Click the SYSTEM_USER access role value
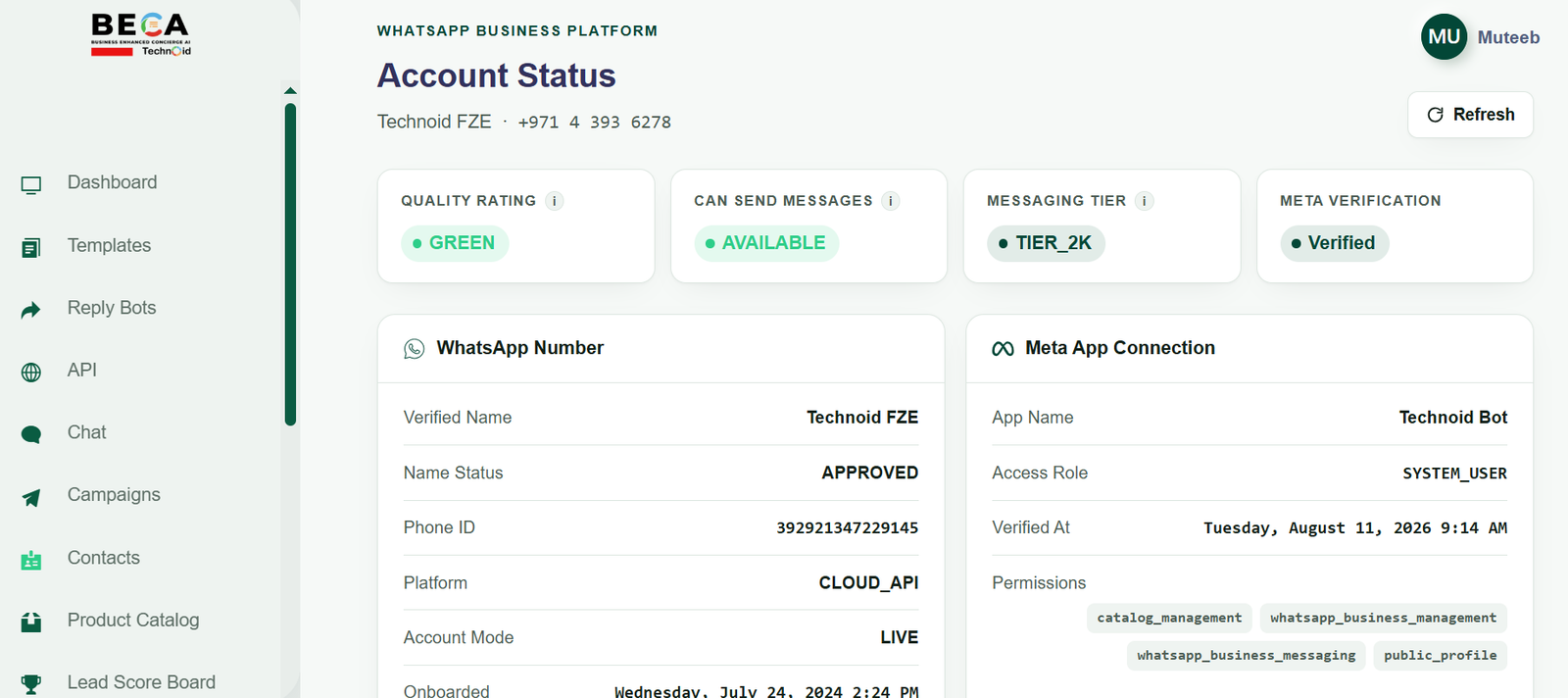This screenshot has height=698, width=1568. click(1454, 474)
